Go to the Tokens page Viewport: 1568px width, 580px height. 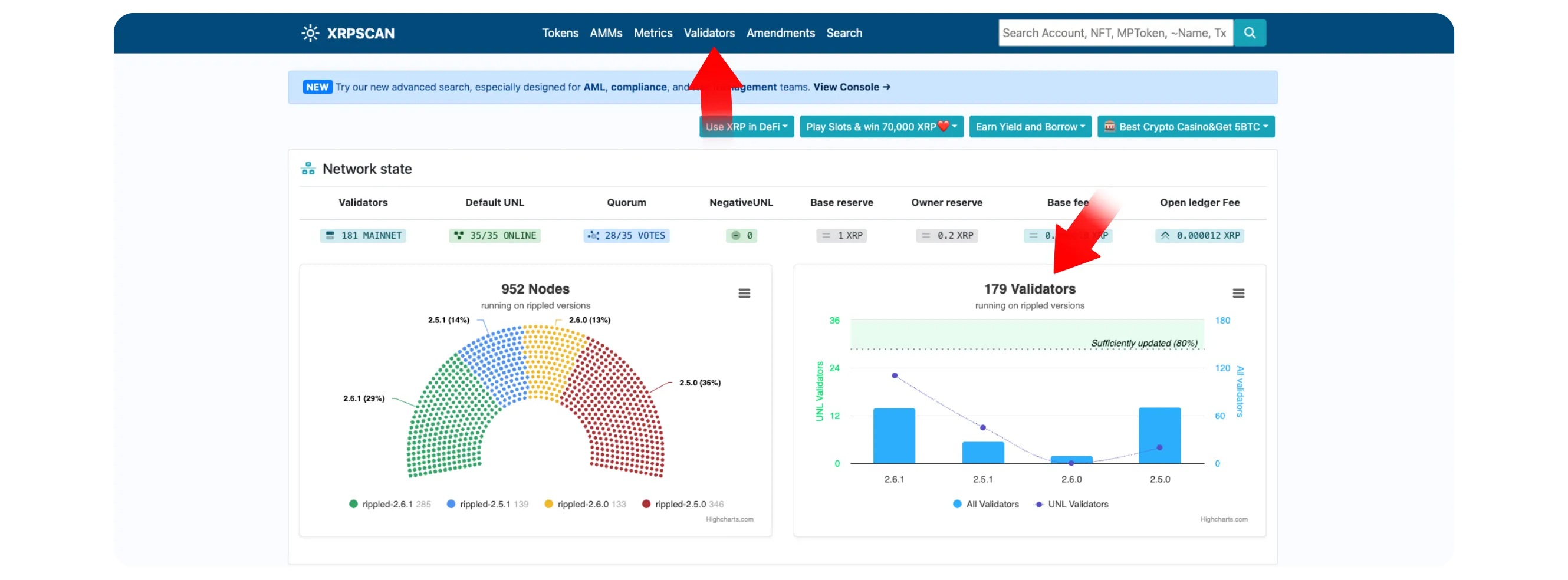(560, 33)
